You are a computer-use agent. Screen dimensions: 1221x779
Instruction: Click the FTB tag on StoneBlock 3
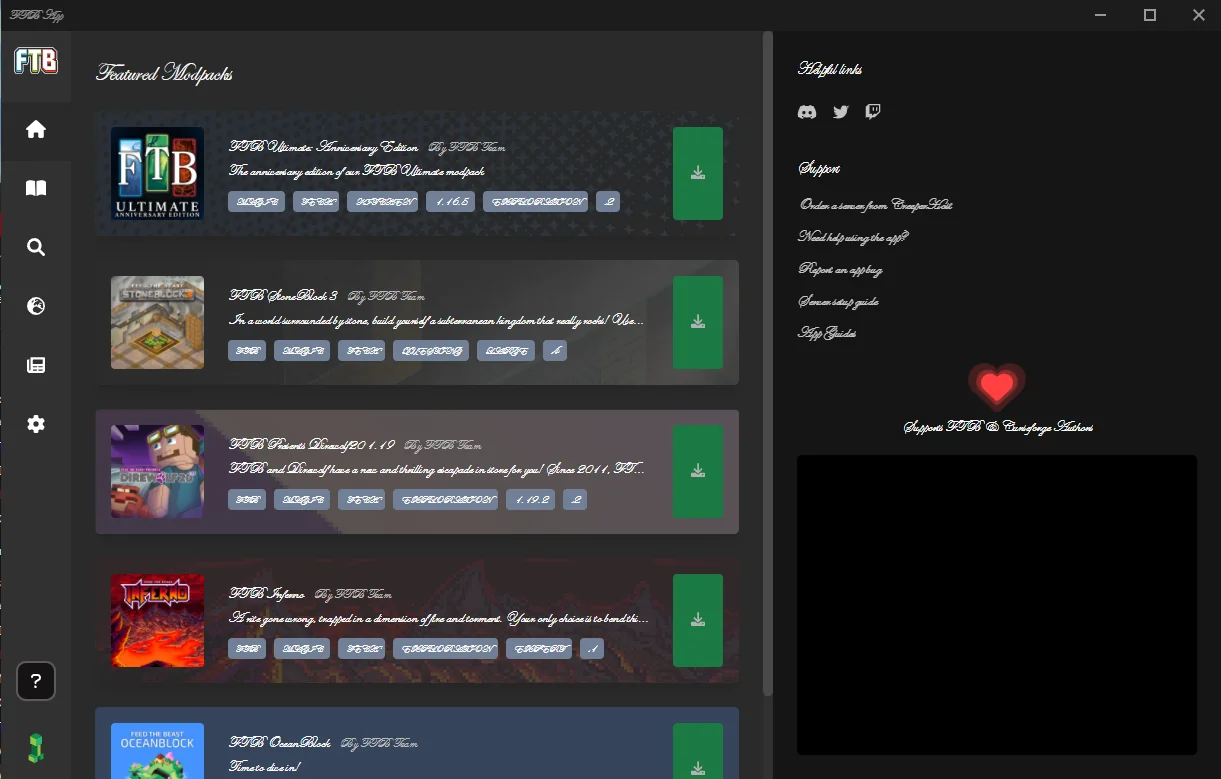[x=247, y=351]
